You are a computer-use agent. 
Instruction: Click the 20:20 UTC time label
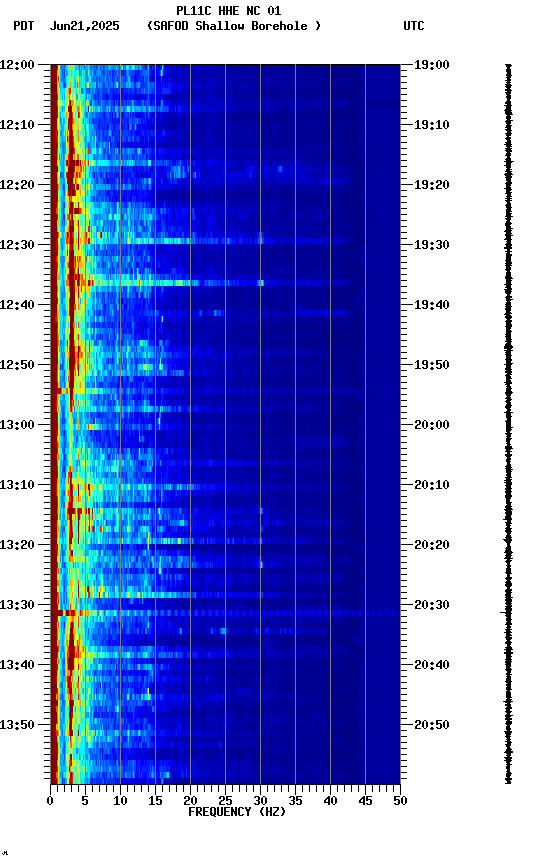coord(432,546)
